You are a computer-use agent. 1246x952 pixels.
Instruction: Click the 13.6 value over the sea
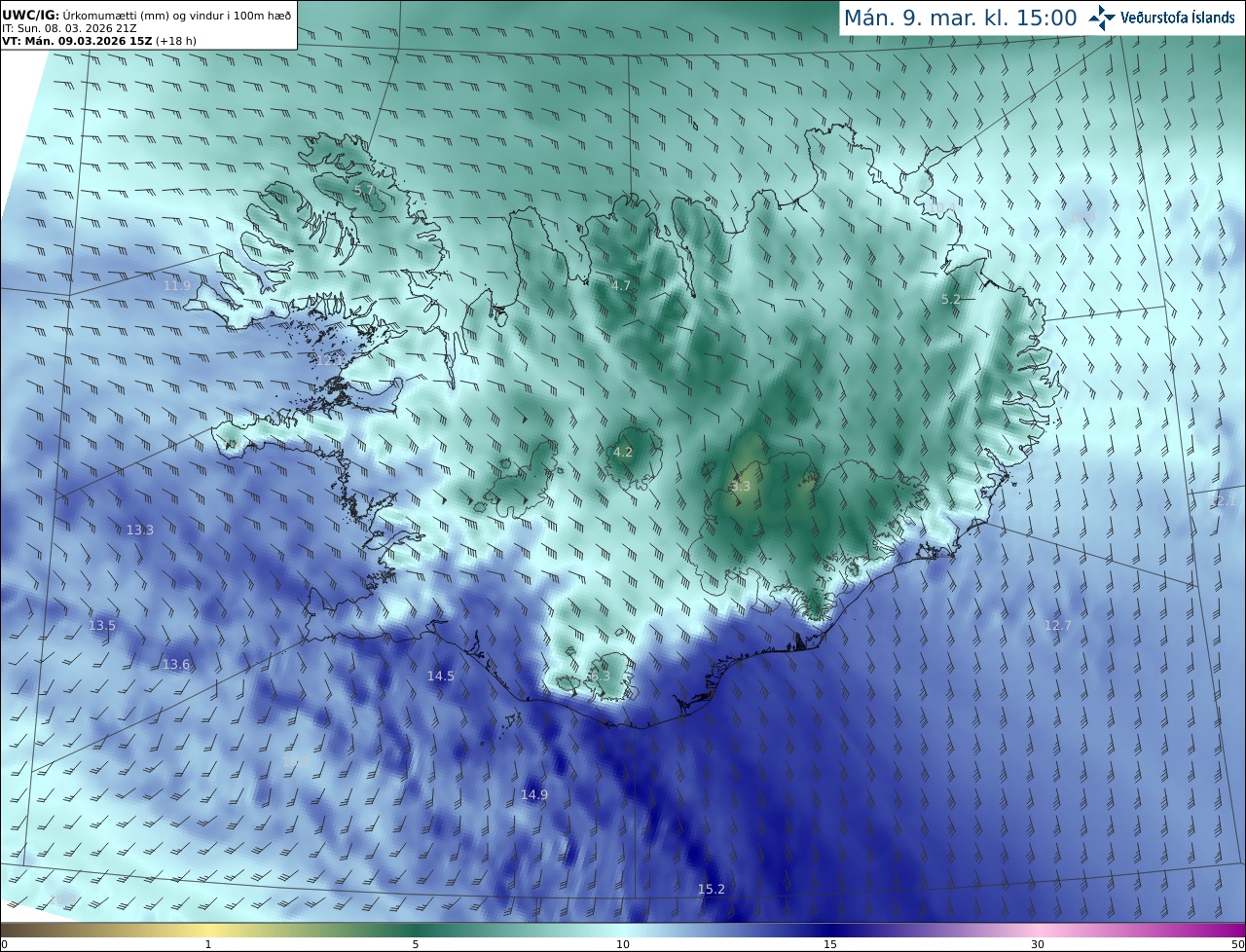pyautogui.click(x=176, y=664)
